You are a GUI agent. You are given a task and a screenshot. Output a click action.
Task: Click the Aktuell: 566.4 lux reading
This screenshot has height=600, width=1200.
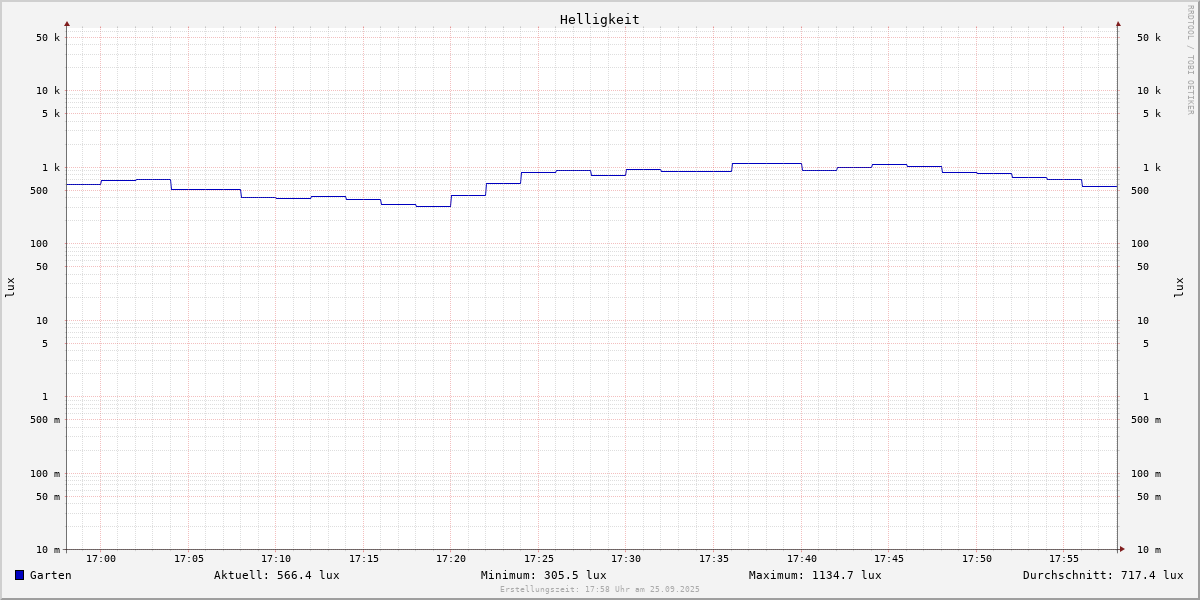click(x=276, y=575)
